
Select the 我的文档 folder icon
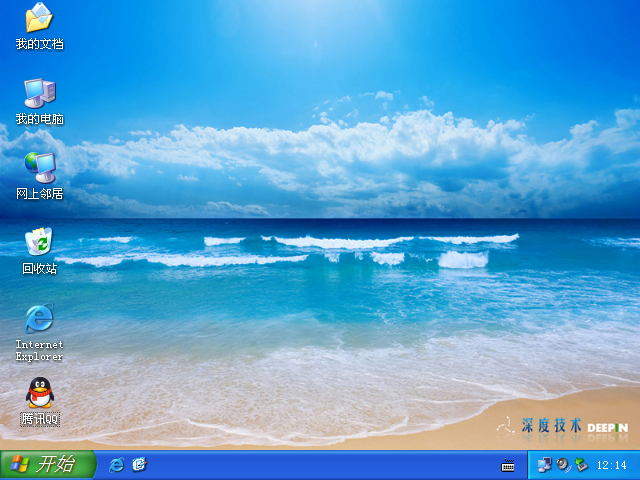pos(39,18)
